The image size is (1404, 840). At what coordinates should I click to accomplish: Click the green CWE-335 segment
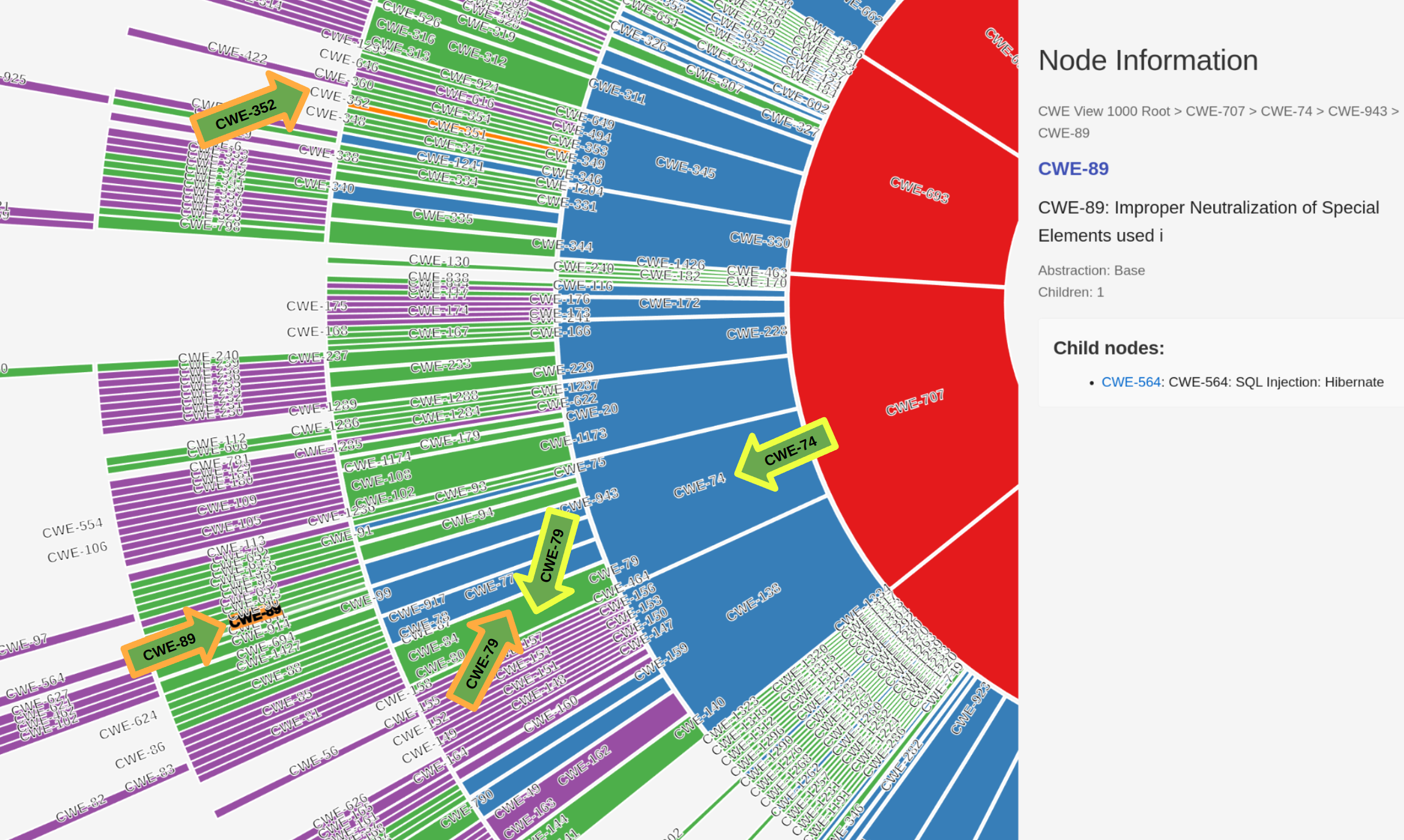point(442,216)
